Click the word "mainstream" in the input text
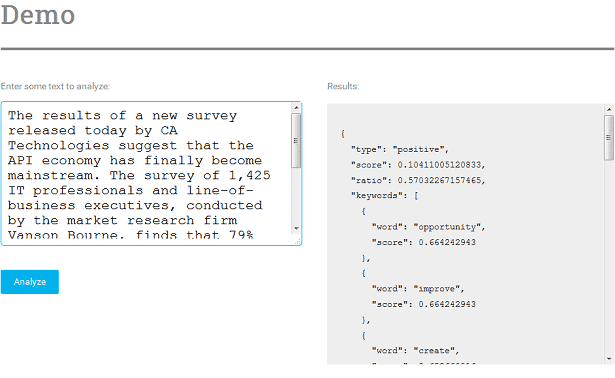Viewport: 615px width, 378px height. coord(51,175)
